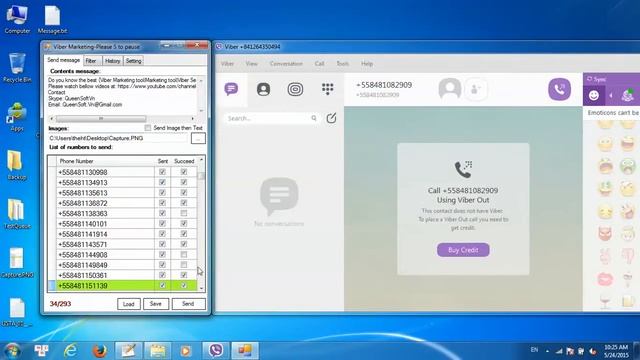The width and height of the screenshot is (640, 360).
Task: Click the message box scroll right arrow
Action: [193, 119]
